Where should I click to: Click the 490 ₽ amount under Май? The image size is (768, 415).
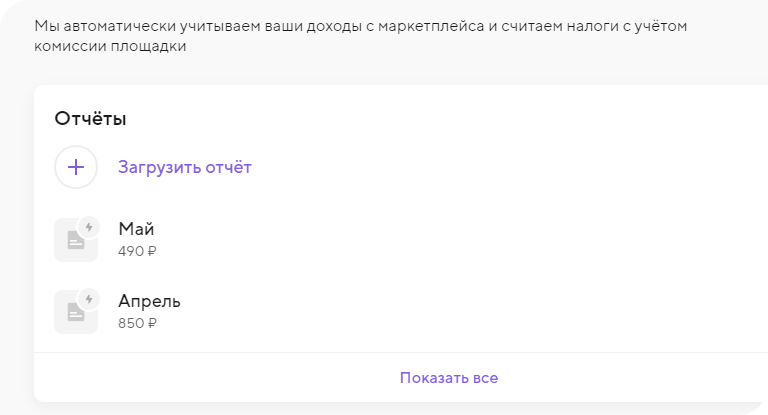tap(137, 251)
